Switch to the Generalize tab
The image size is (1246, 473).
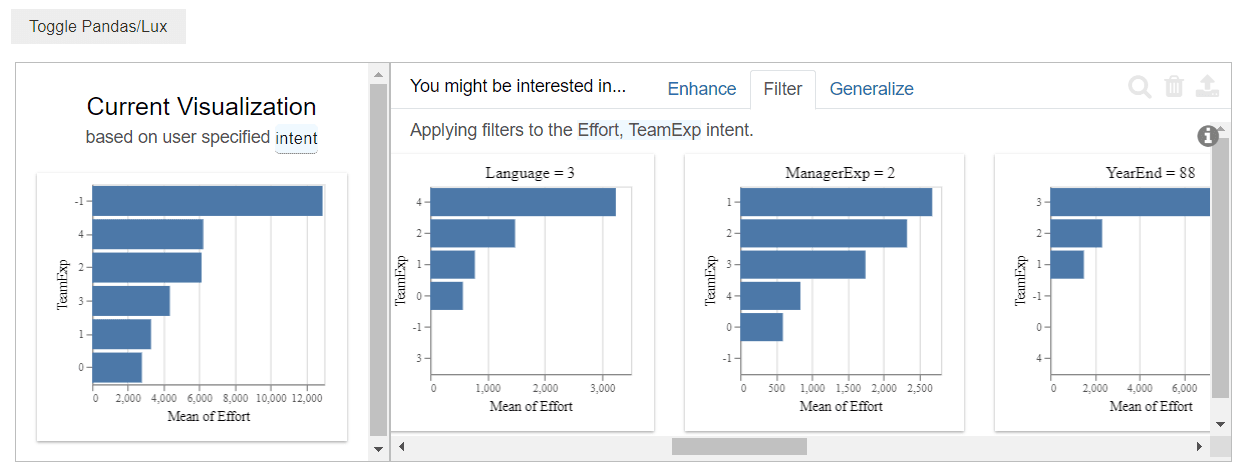[x=871, y=89]
